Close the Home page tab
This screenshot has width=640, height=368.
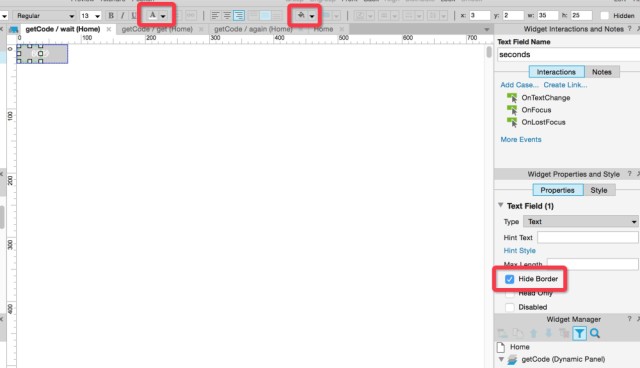pyautogui.click(x=342, y=29)
